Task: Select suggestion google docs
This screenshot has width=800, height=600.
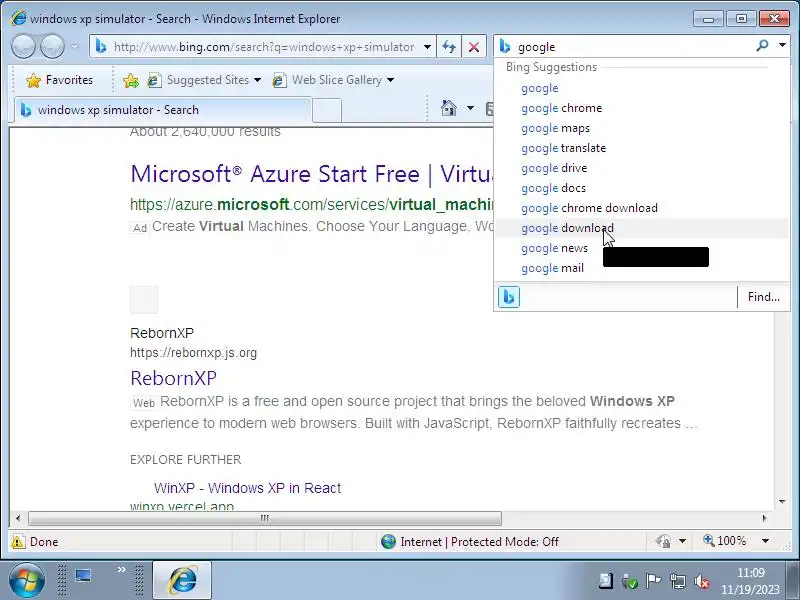Action: (x=641, y=188)
